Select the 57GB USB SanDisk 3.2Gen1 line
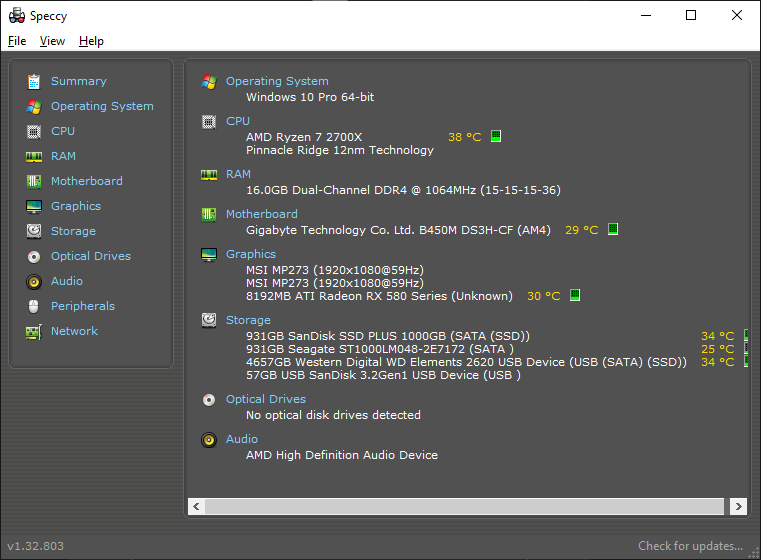The image size is (761, 560). pos(383,375)
